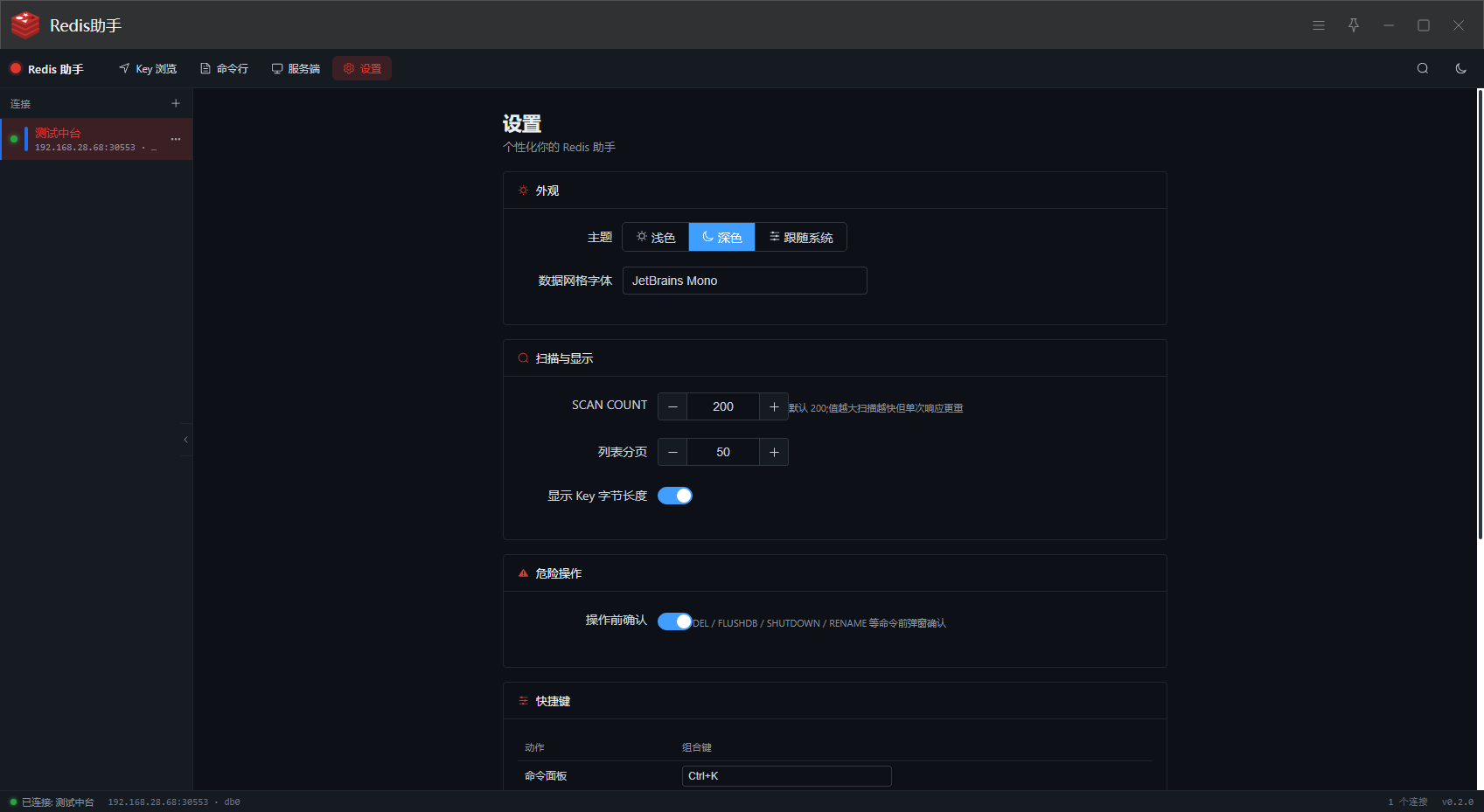
Task: Click the 快捷键 section header
Action: click(835, 701)
